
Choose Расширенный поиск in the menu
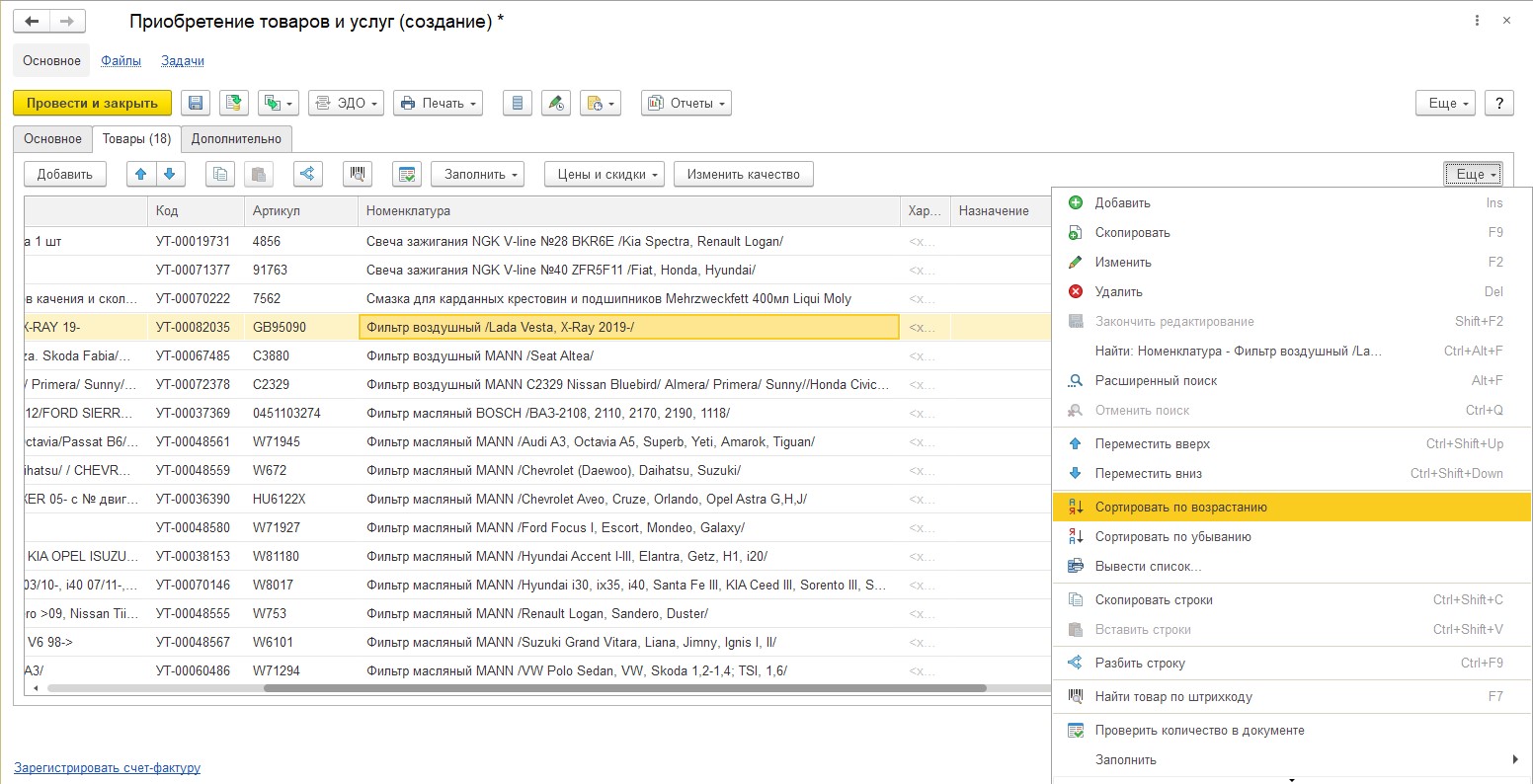point(1156,381)
